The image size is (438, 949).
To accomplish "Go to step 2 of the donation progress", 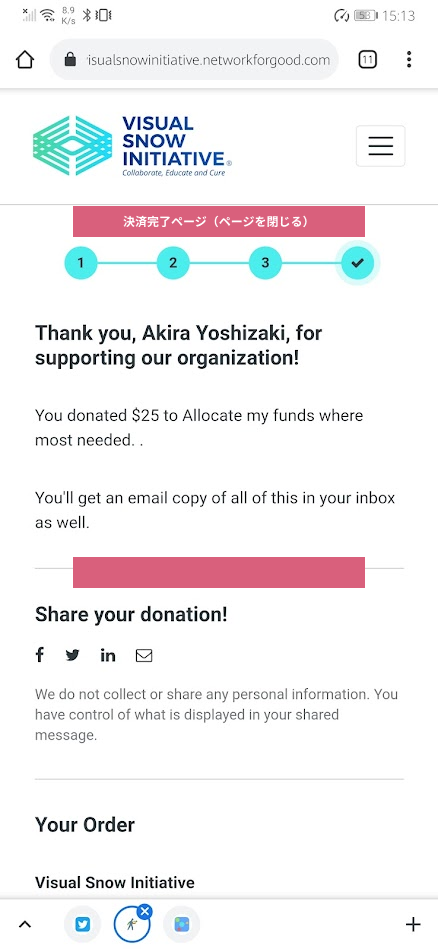I will (x=173, y=263).
